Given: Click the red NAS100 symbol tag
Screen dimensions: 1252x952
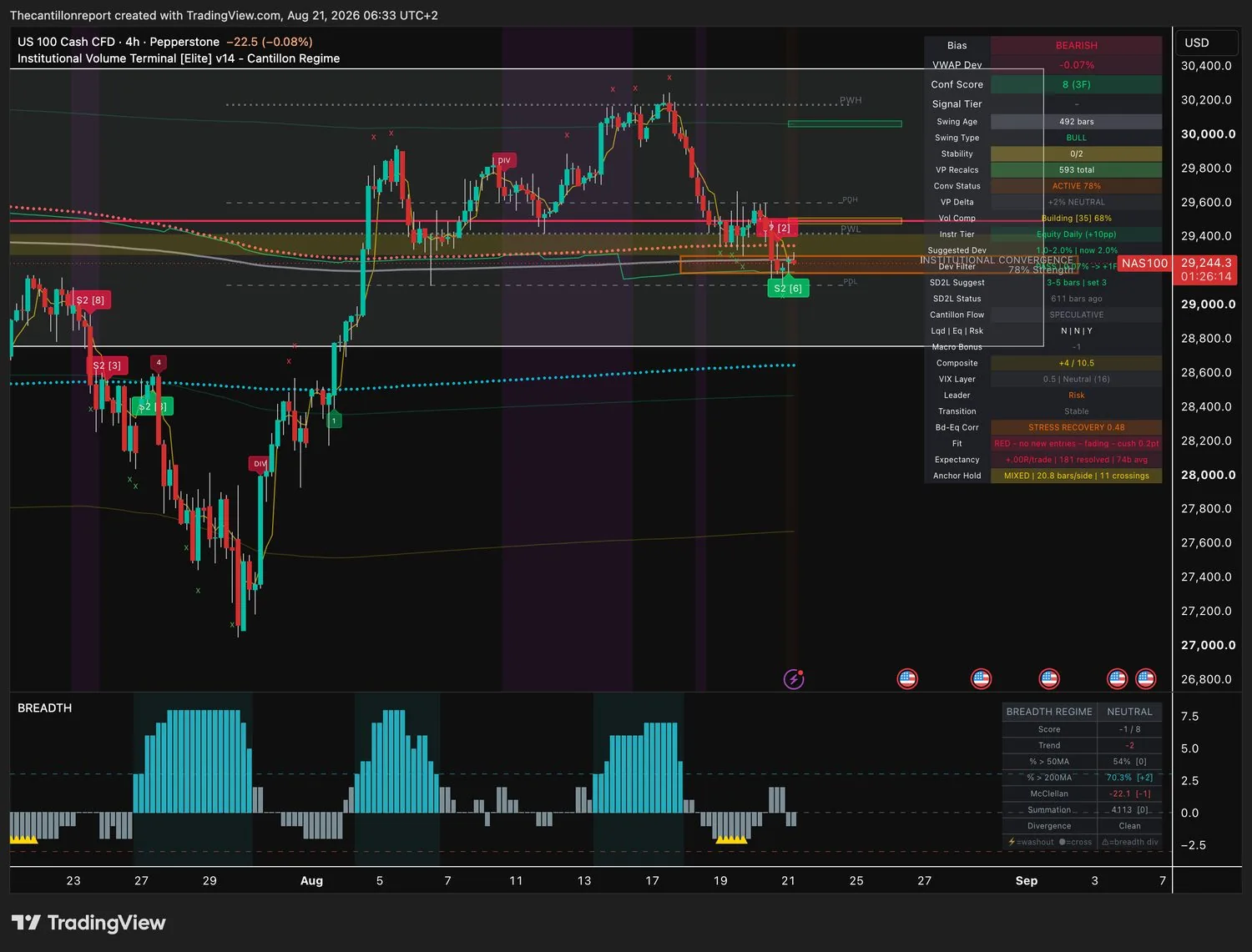Looking at the screenshot, I should [x=1144, y=264].
